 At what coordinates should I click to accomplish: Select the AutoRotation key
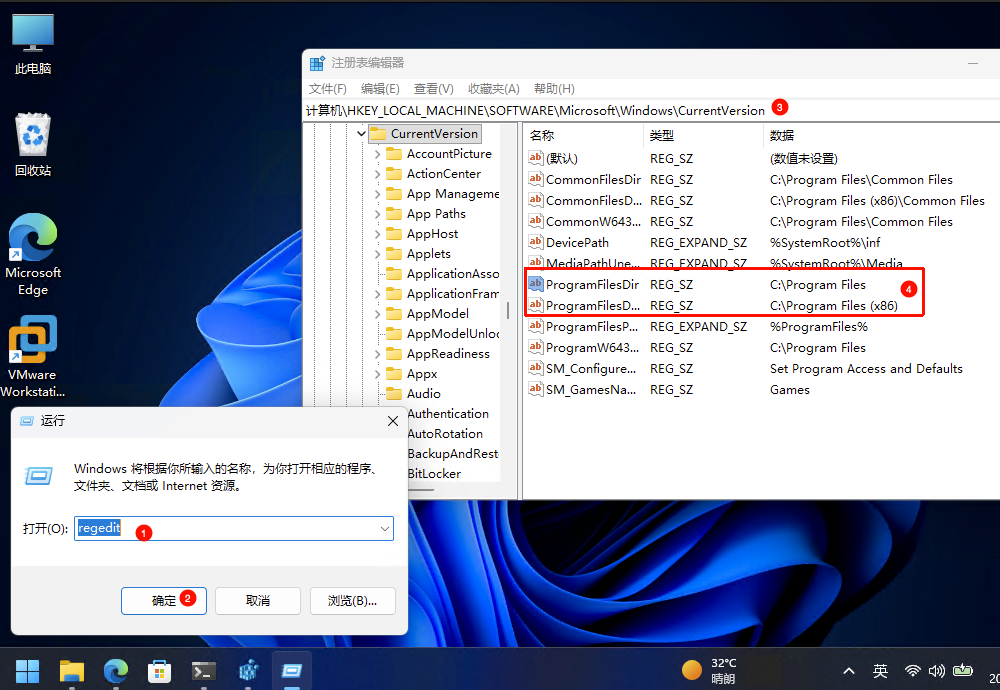[x=445, y=434]
